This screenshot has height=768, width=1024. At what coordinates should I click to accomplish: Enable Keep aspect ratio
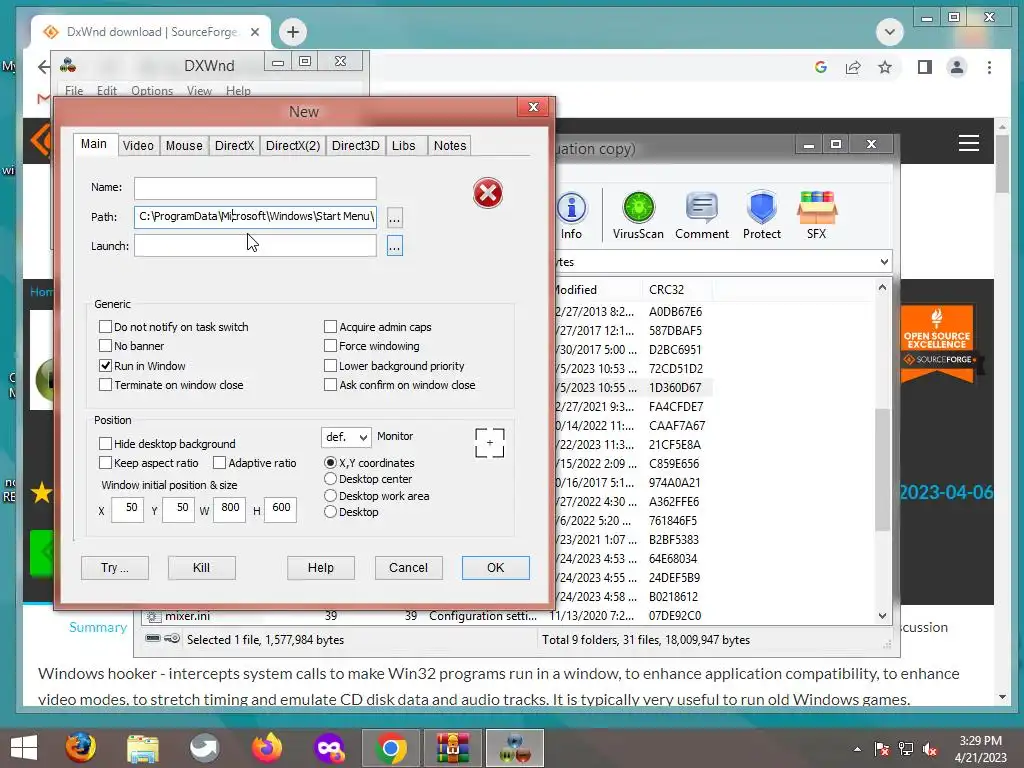pyautogui.click(x=105, y=462)
